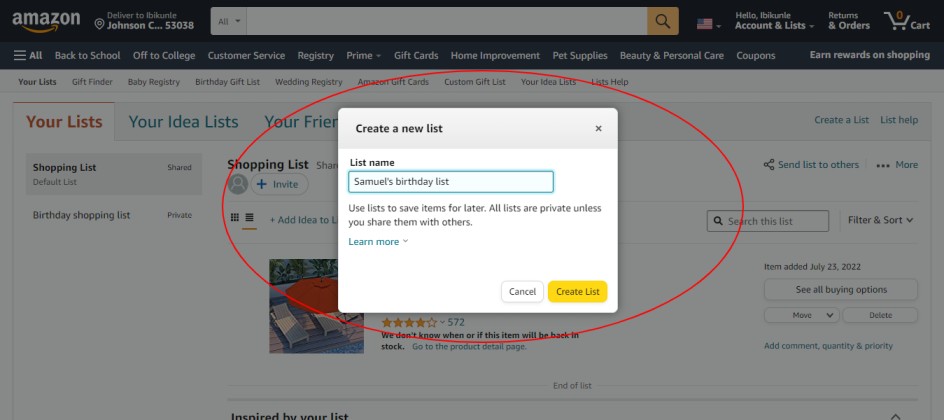Screen dimensions: 944x420
Task: Click See all buying options
Action: 841,289
